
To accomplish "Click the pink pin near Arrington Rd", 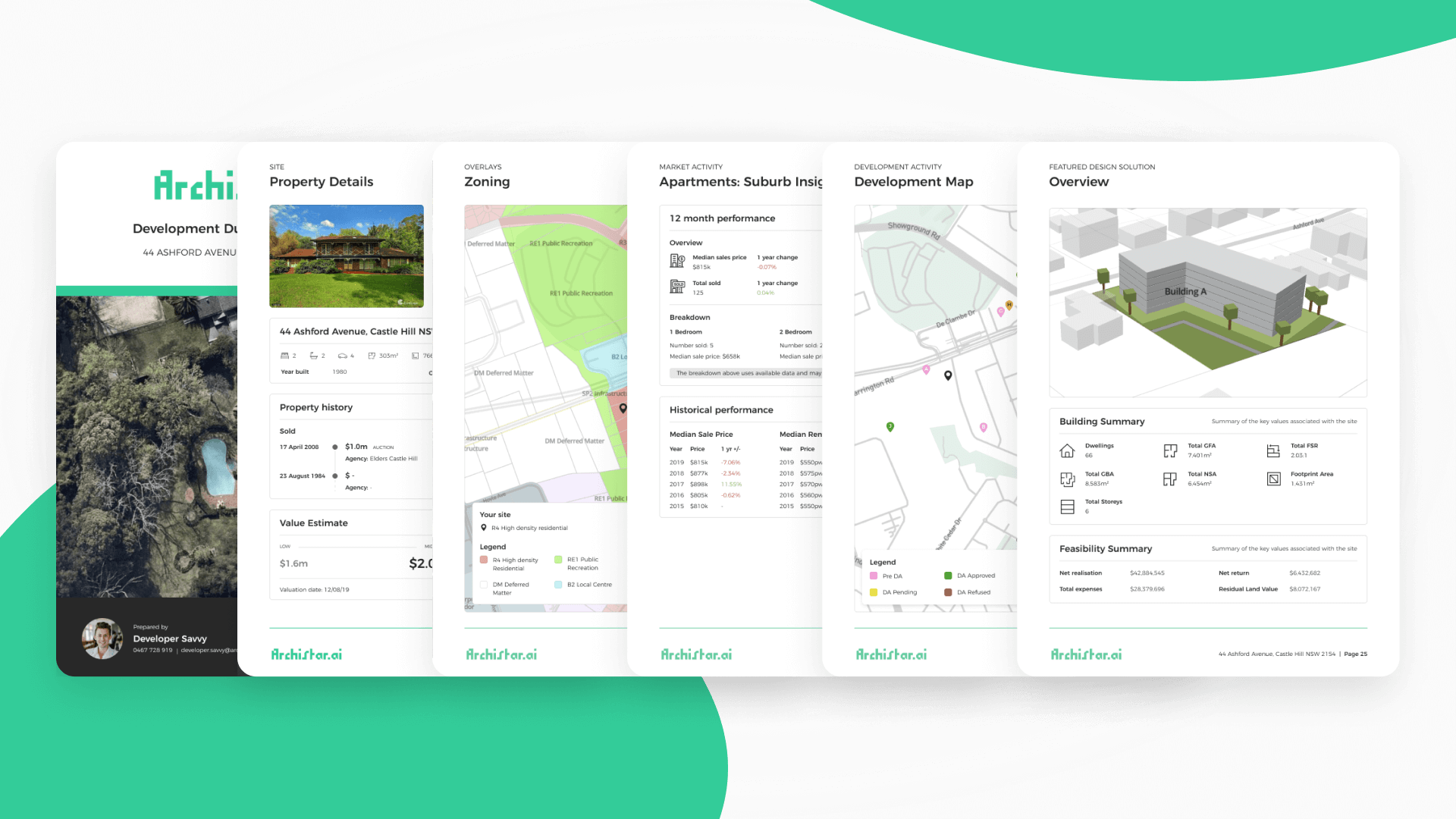I will coord(926,370).
